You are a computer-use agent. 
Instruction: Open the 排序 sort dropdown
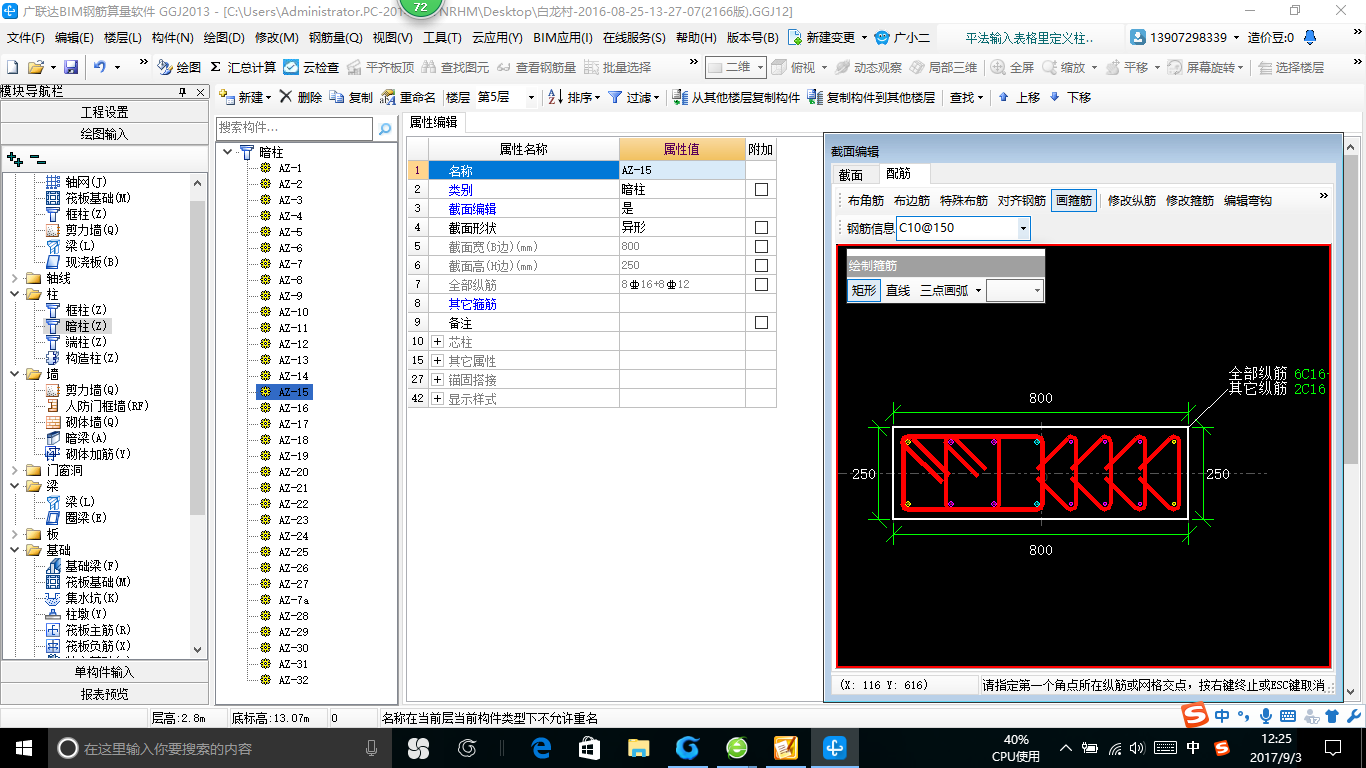coord(597,97)
